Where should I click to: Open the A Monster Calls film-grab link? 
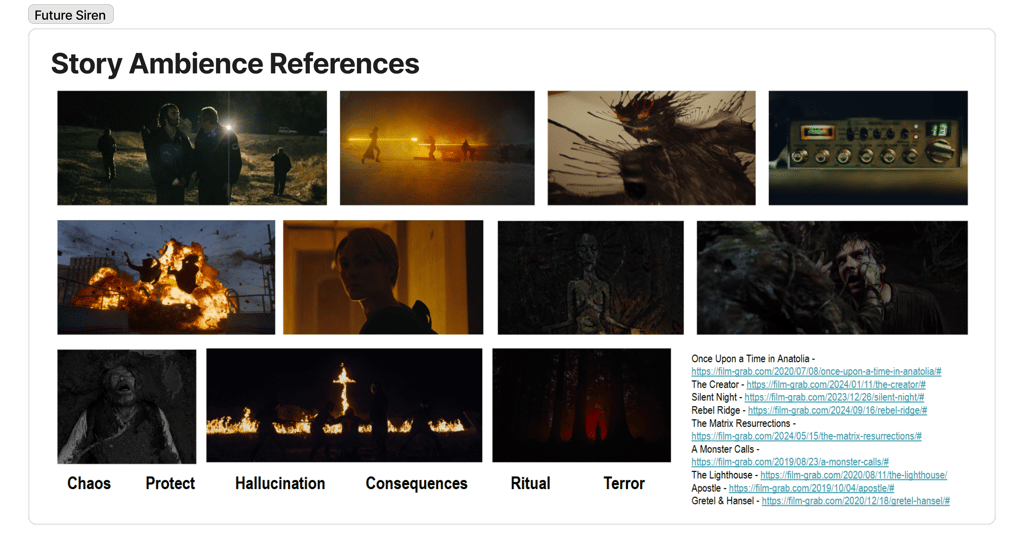pos(790,462)
